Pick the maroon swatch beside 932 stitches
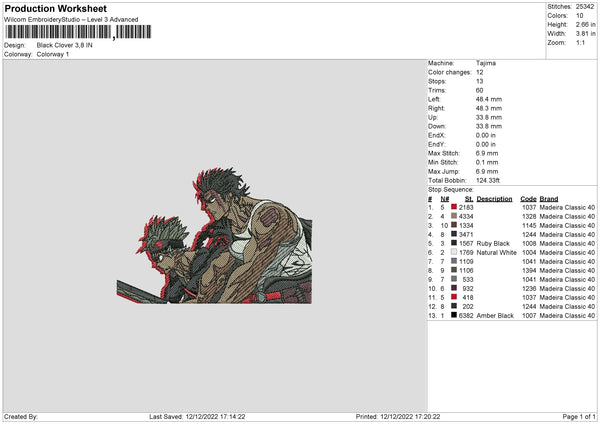Viewport: 600px width, 424px height. coord(454,288)
